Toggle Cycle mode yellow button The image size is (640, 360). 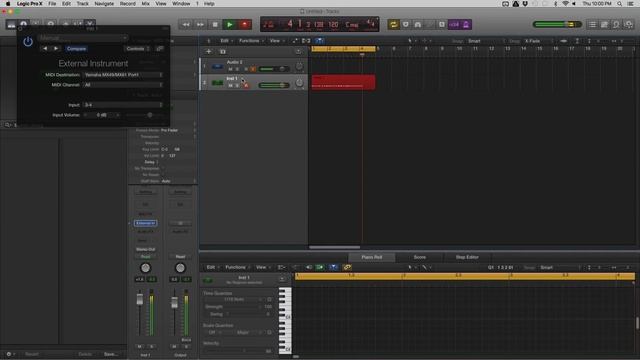[x=393, y=24]
